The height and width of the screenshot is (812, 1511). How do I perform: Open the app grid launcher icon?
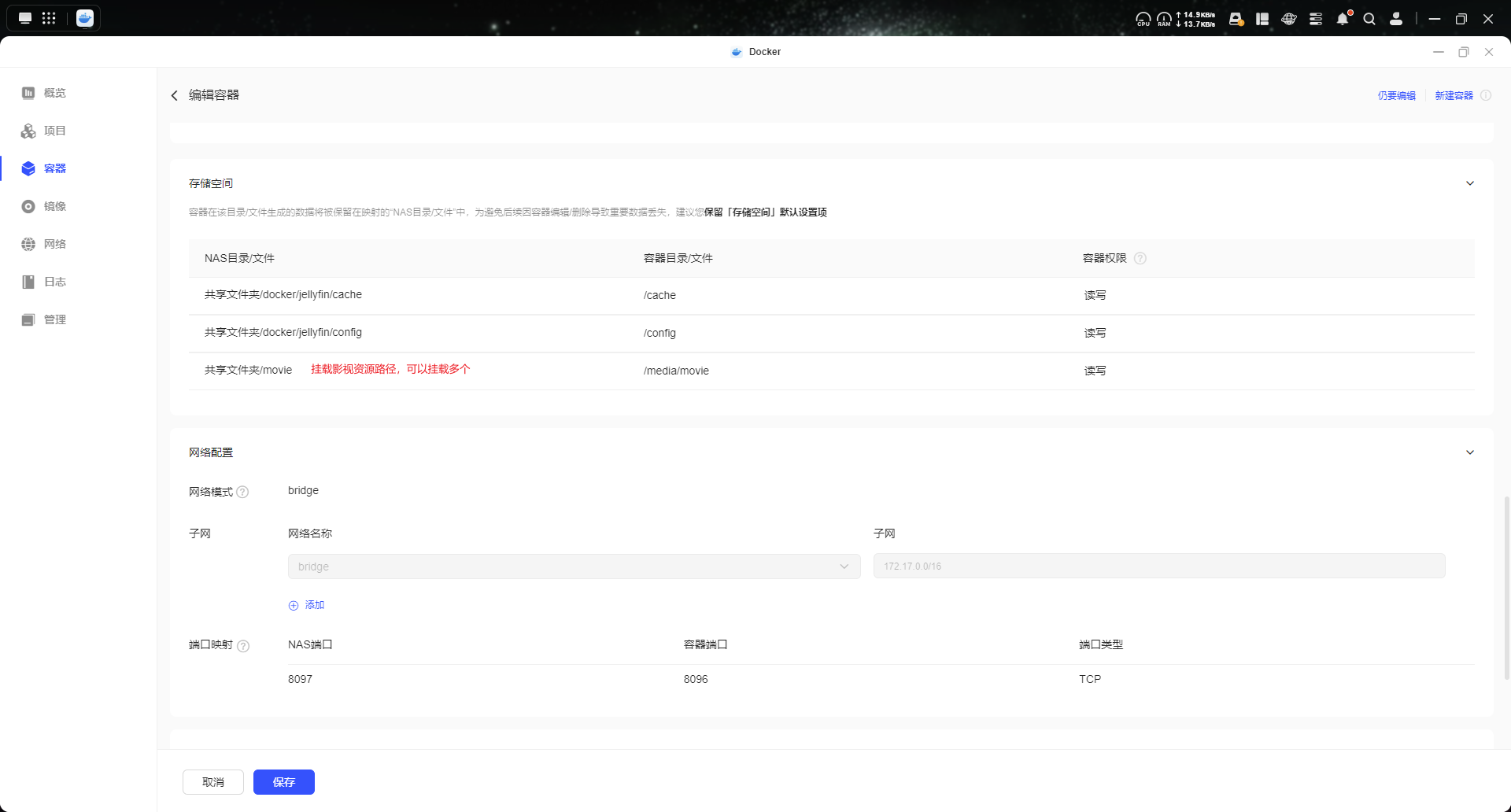tap(49, 18)
